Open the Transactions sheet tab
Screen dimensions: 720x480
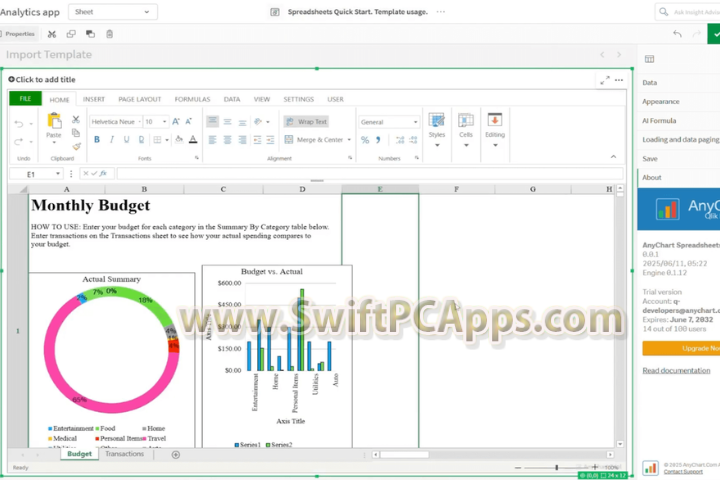click(124, 454)
